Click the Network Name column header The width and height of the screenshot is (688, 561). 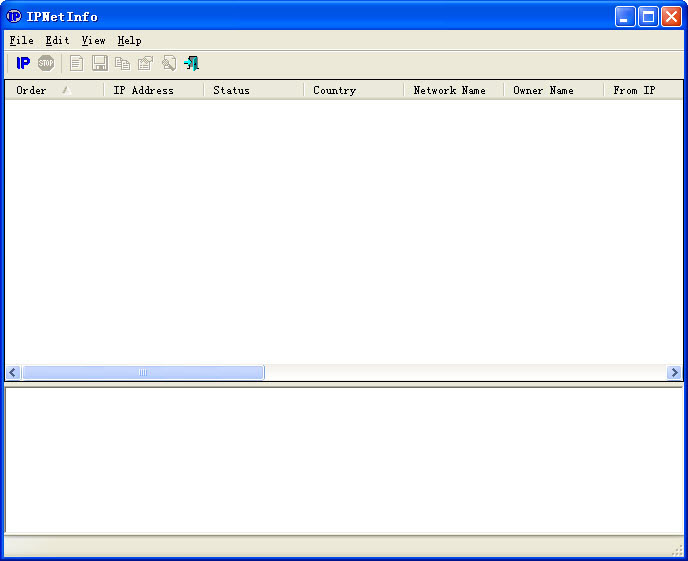(x=449, y=90)
